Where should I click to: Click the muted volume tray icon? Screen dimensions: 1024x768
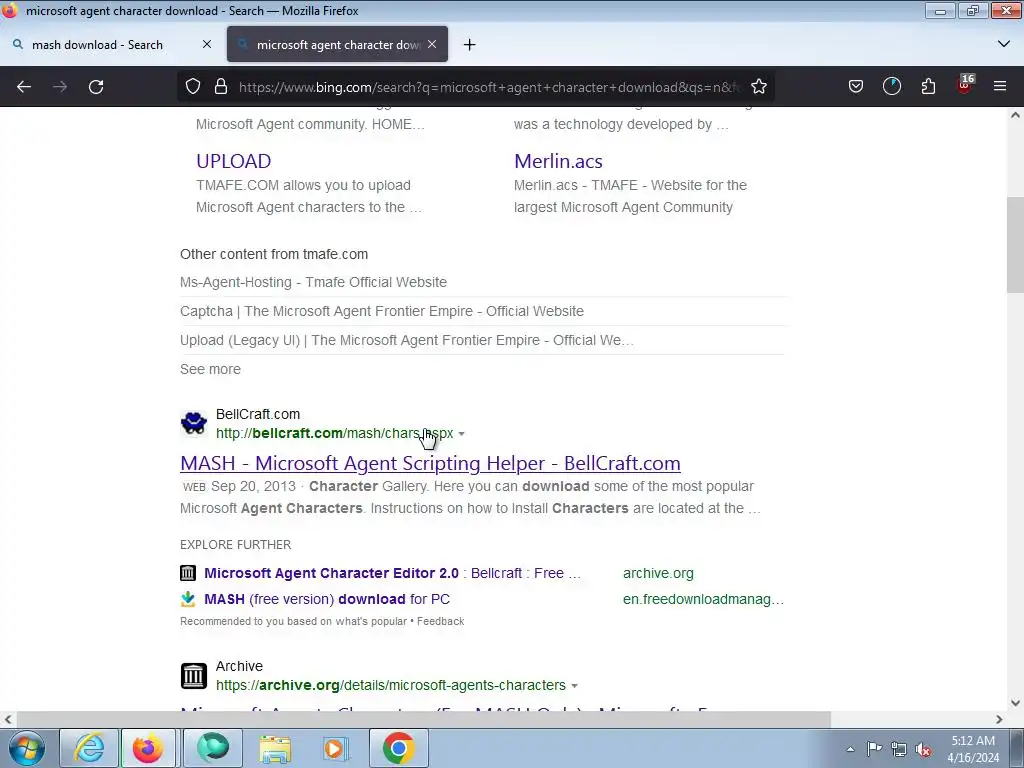click(x=923, y=749)
